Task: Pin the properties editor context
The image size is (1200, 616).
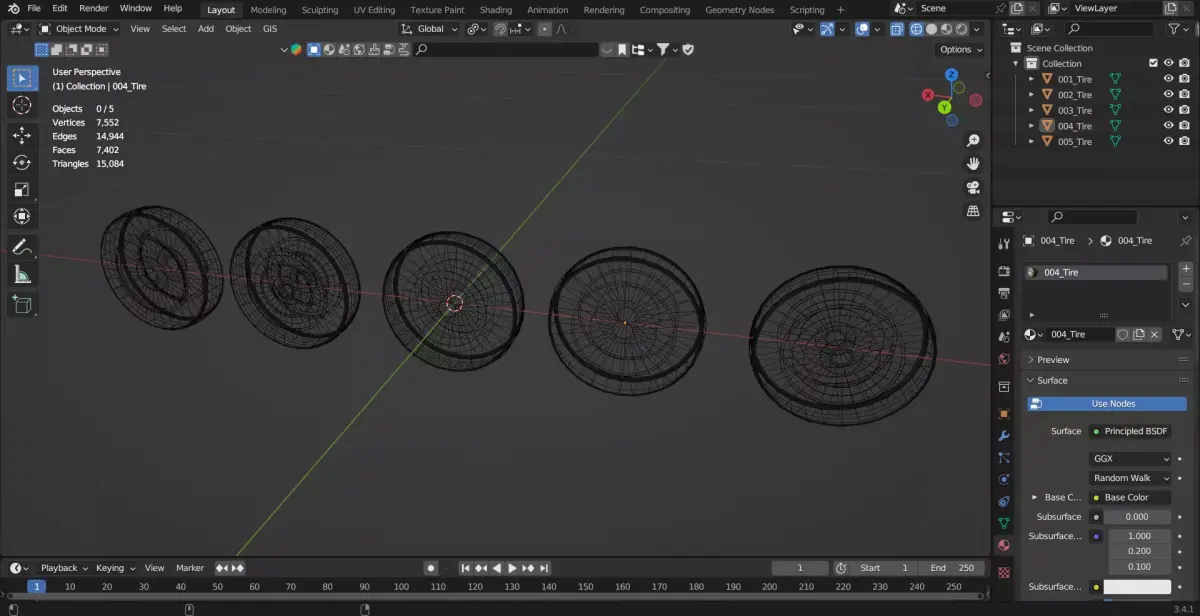Action: point(1186,241)
